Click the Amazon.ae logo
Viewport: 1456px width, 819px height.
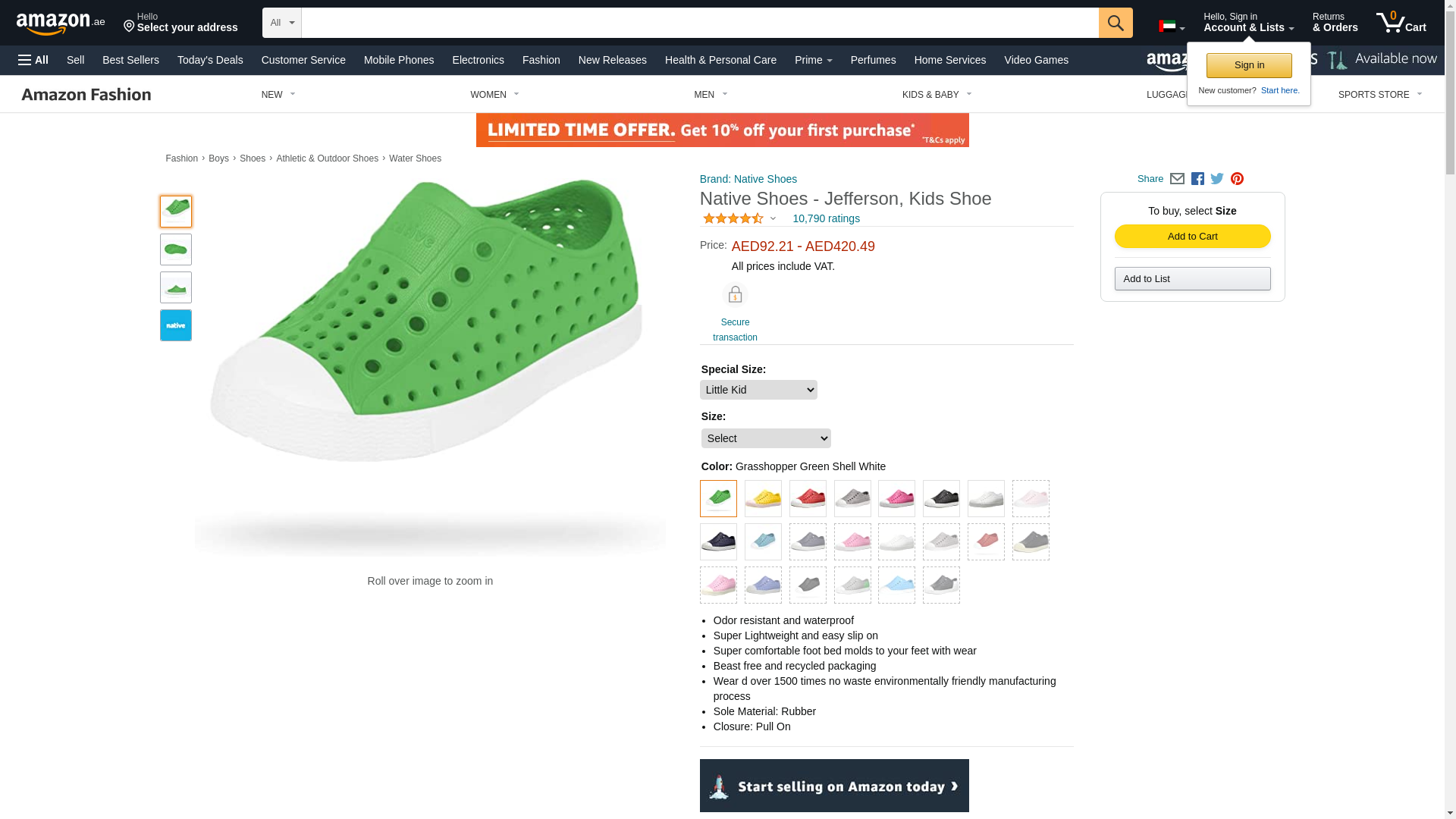(61, 24)
